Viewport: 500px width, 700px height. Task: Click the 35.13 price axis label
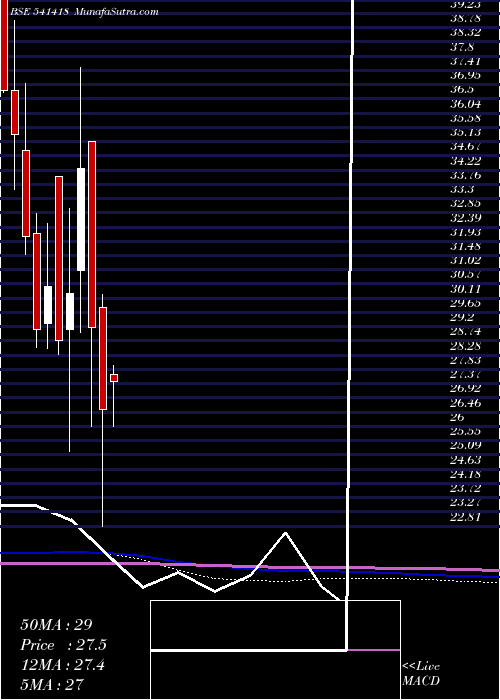pos(466,133)
